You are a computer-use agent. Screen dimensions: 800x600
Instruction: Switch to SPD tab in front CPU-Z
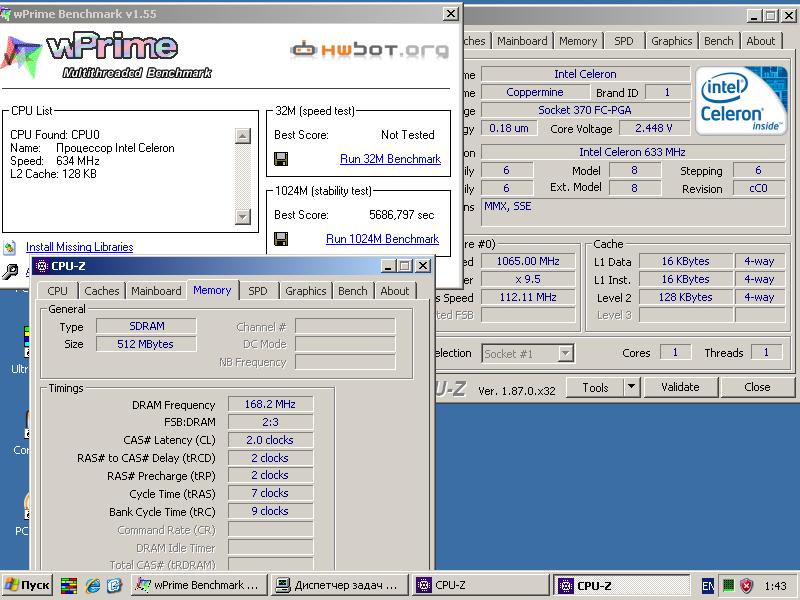[x=258, y=291]
